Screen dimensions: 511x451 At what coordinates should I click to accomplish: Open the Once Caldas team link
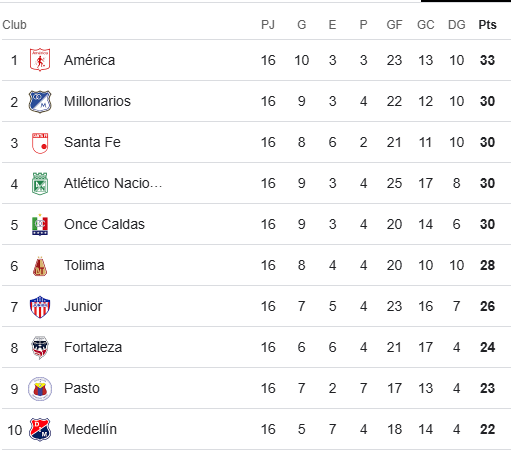point(104,224)
